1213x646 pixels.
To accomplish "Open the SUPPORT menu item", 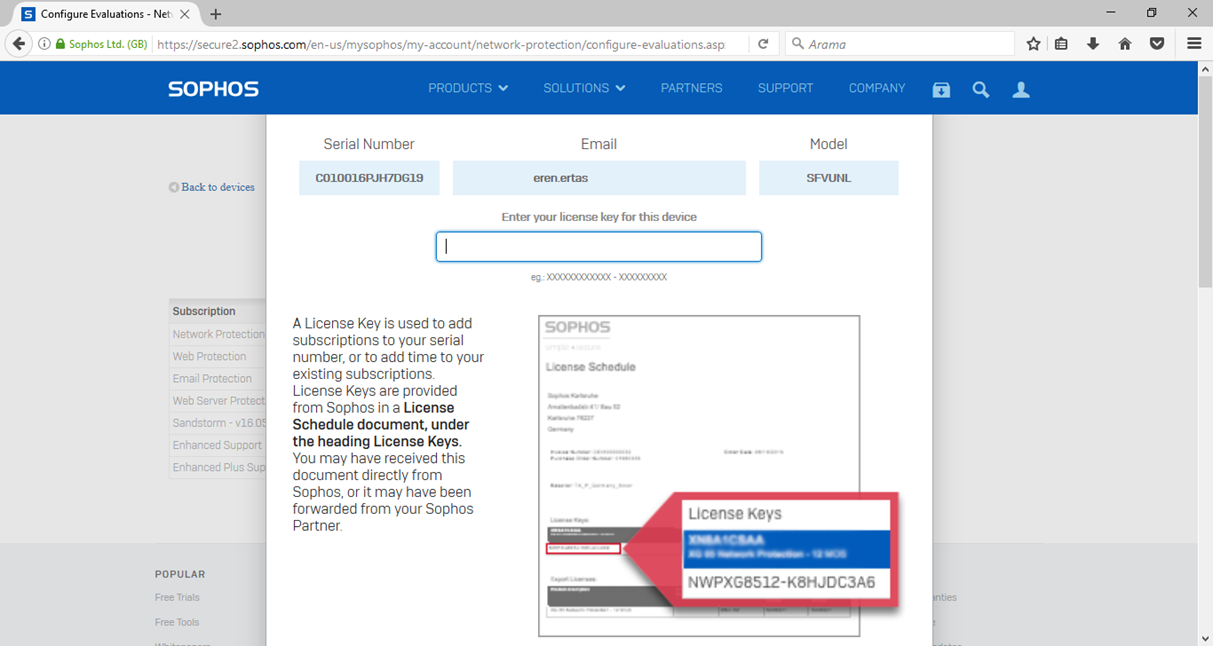I will [x=785, y=88].
